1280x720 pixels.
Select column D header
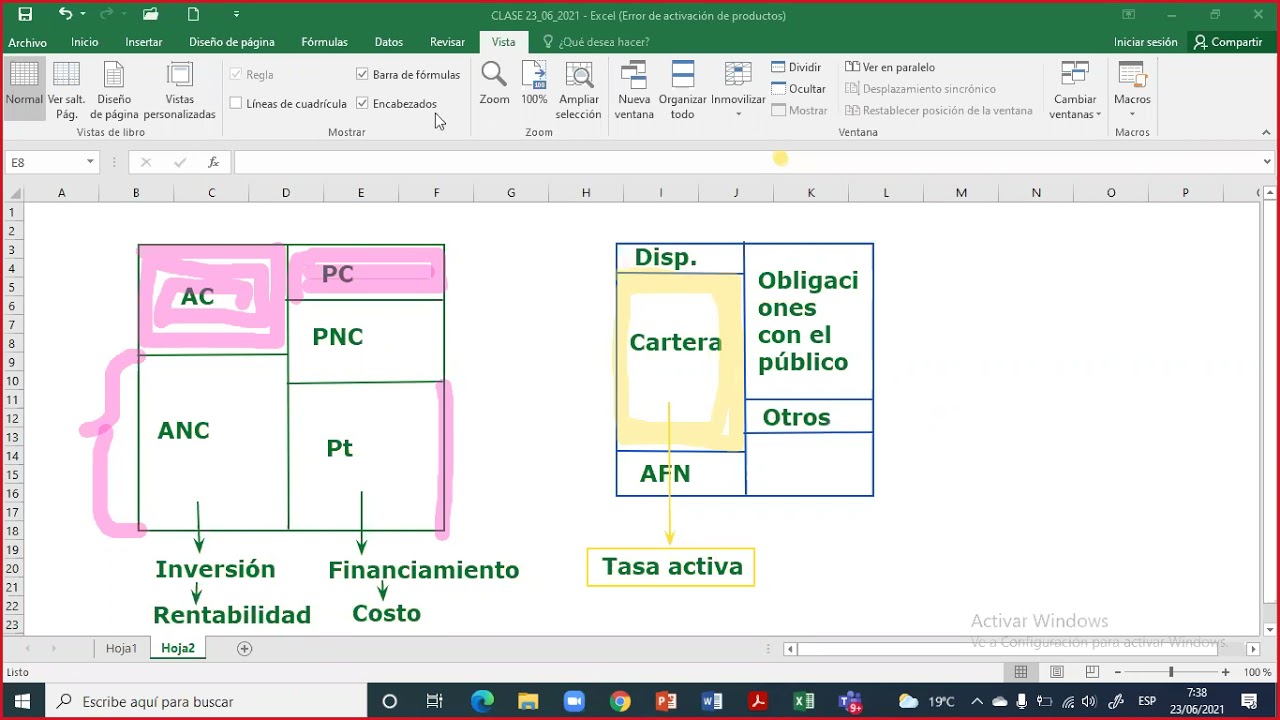(x=286, y=193)
